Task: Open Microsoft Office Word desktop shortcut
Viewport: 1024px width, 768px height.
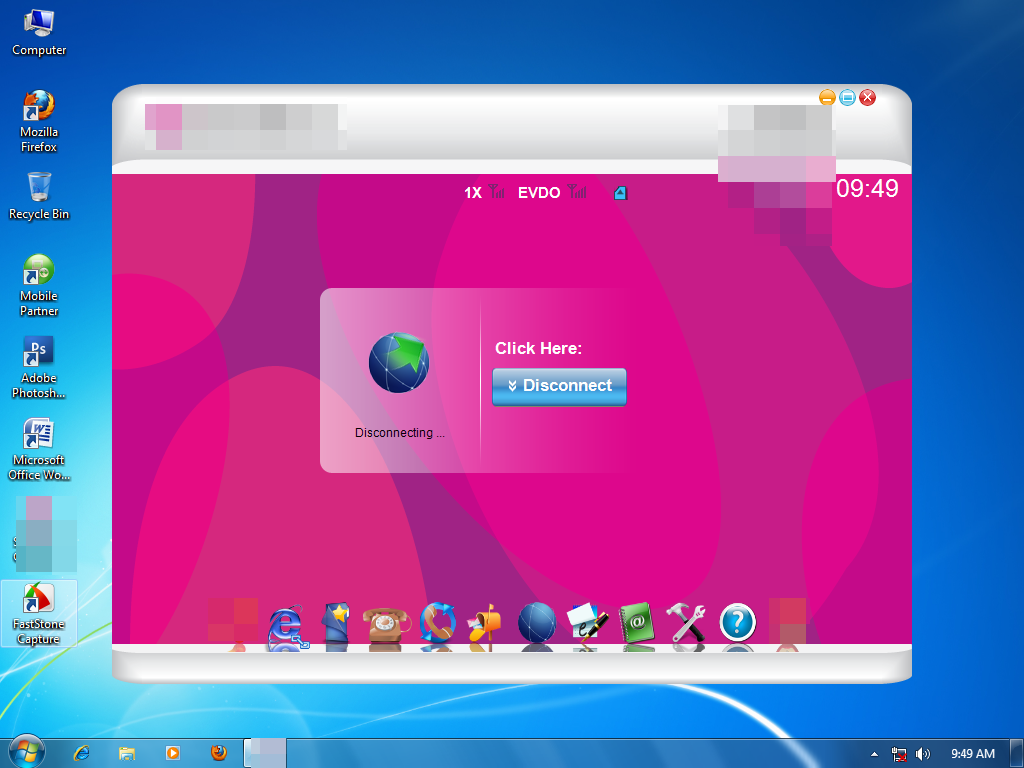Action: (x=39, y=449)
